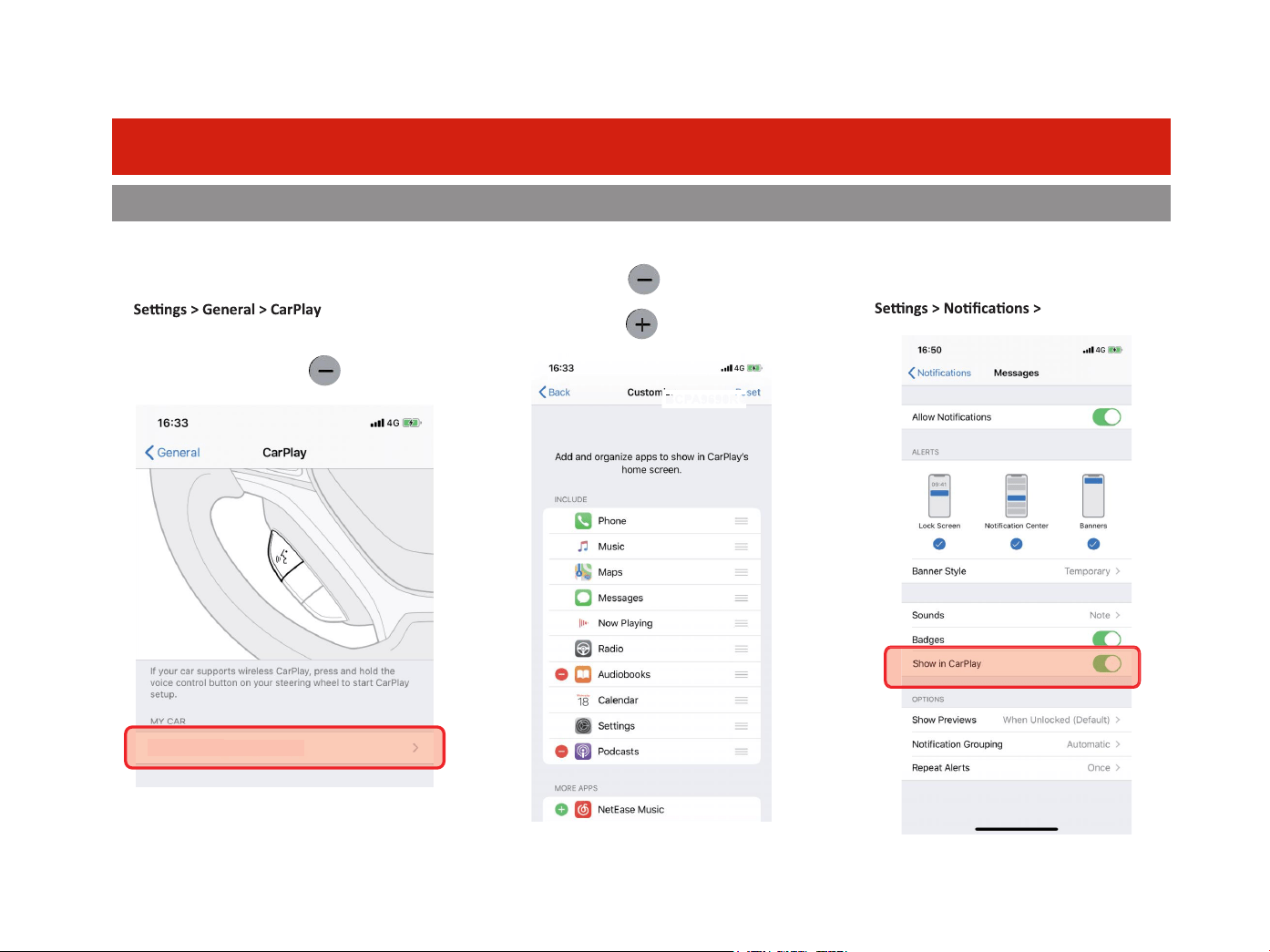The width and height of the screenshot is (1270, 952).
Task: Click reorder handle on Podcasts row
Action: [742, 752]
